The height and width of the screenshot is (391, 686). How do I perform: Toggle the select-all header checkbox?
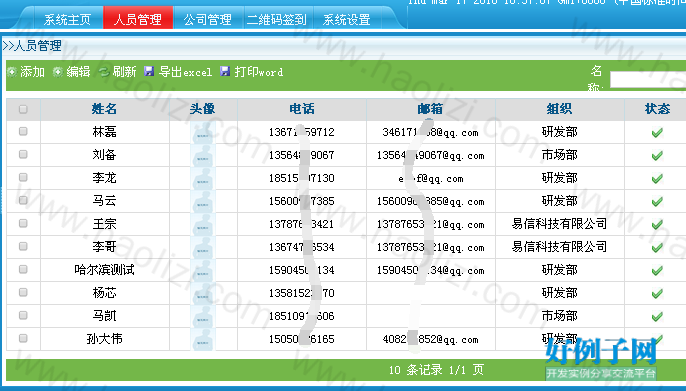23,109
